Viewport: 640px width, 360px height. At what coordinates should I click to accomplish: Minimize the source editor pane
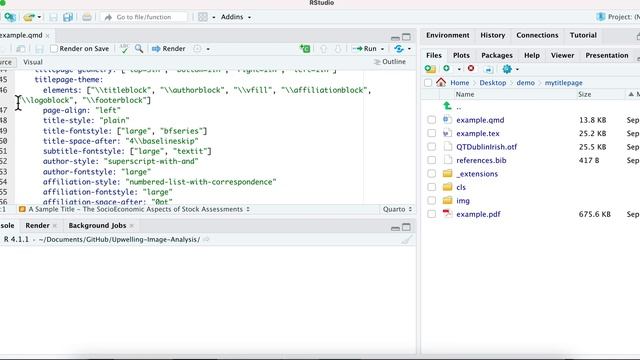[x=395, y=38]
